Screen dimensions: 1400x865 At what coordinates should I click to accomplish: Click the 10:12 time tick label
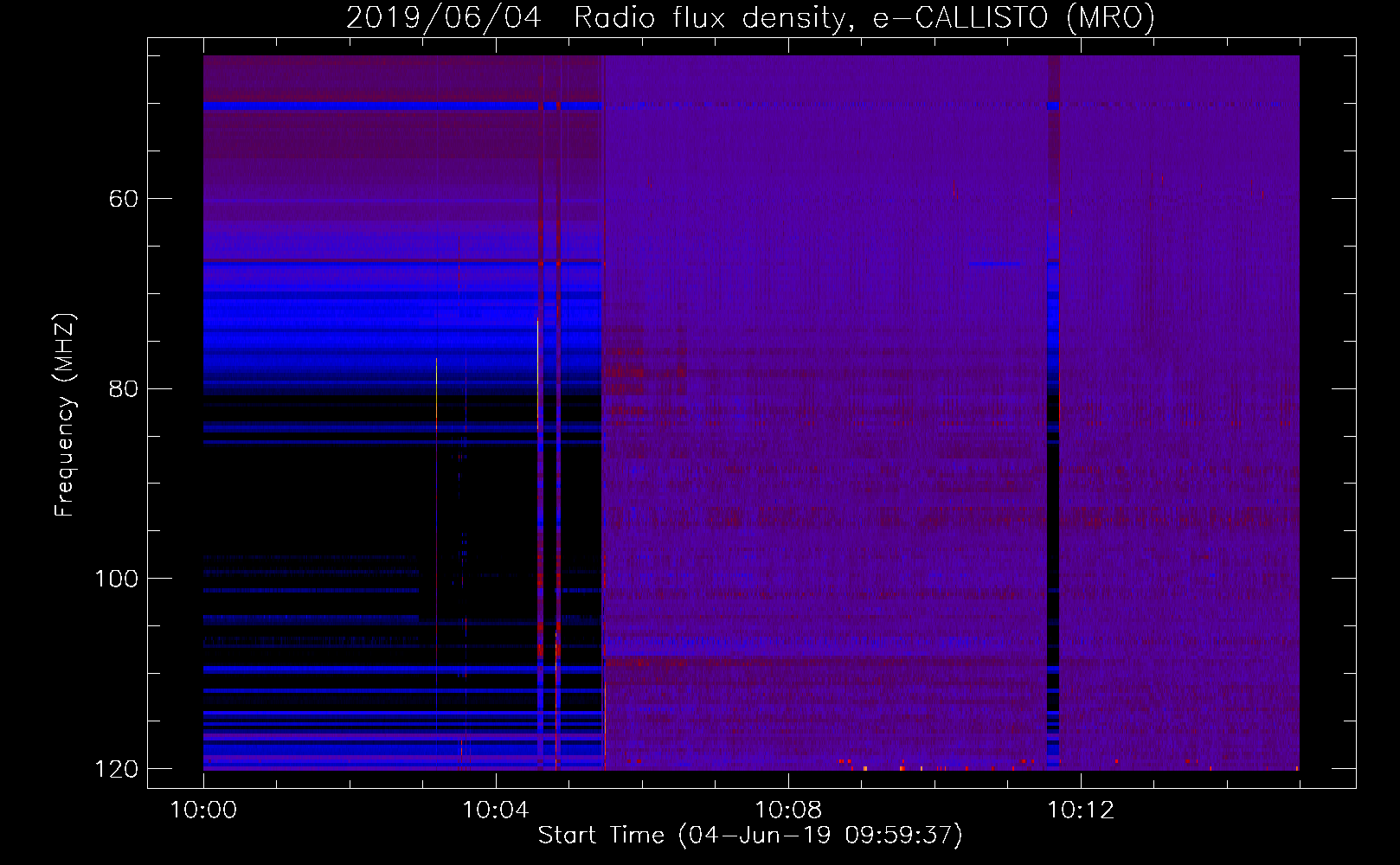(x=1081, y=811)
